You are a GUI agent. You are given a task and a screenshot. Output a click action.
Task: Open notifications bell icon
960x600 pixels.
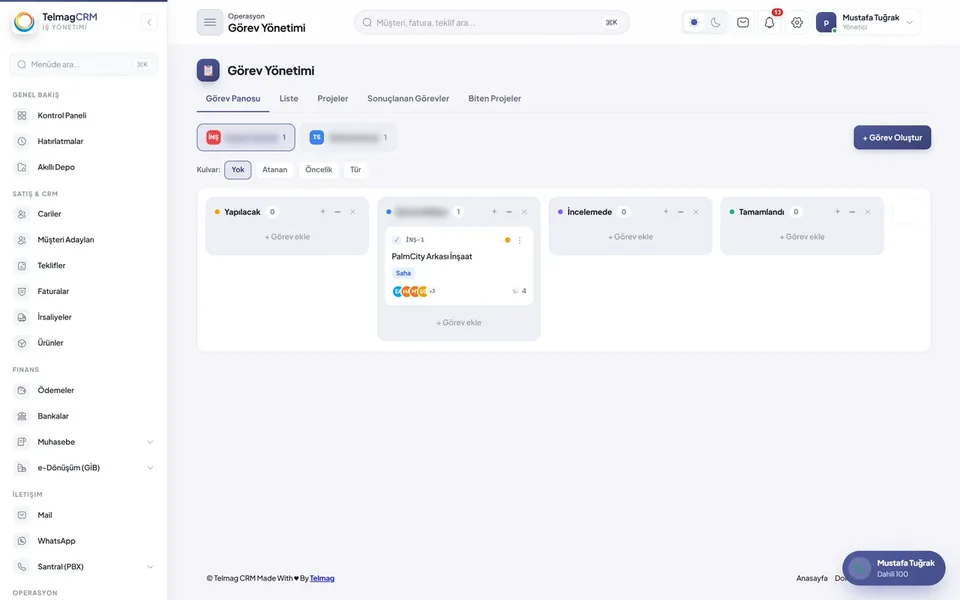click(770, 23)
